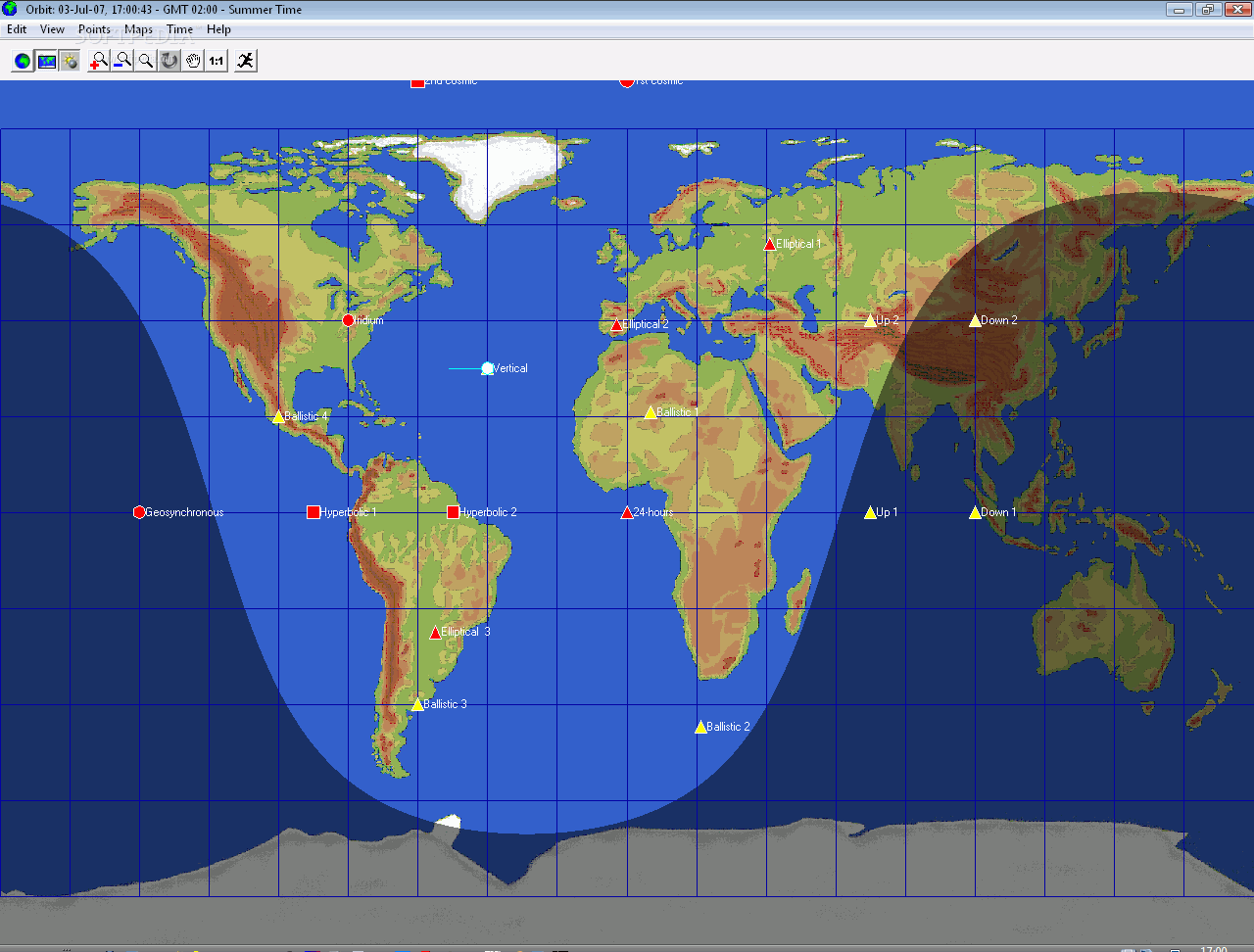
Task: Select the Hyperbolic 2 red square marker
Action: (453, 512)
